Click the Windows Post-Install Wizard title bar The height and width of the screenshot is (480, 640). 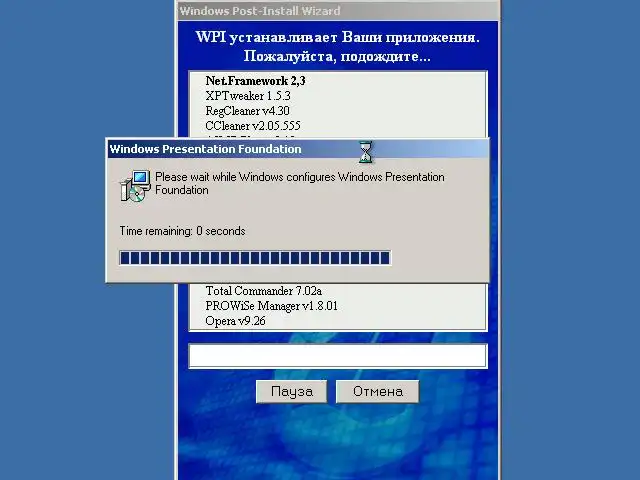click(x=338, y=11)
